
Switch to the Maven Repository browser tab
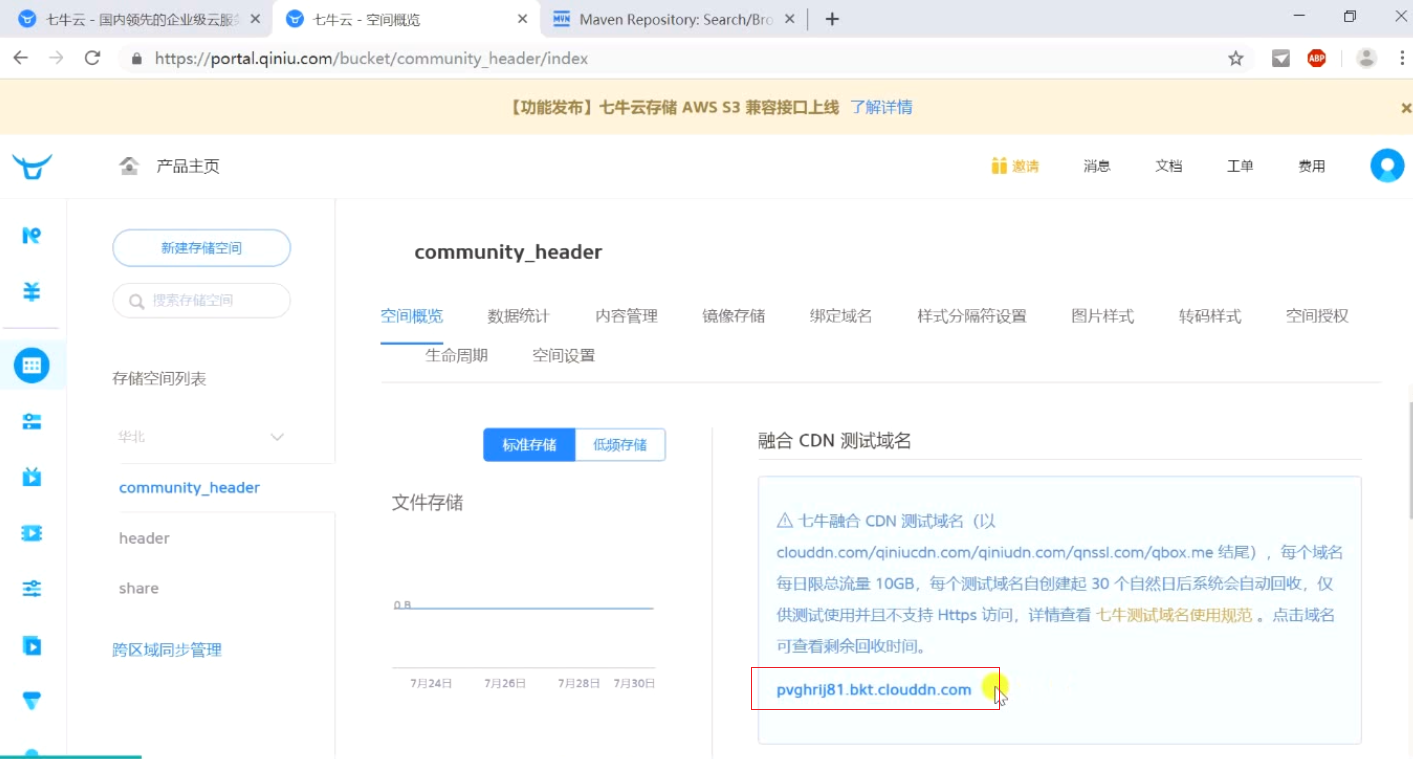pyautogui.click(x=675, y=19)
